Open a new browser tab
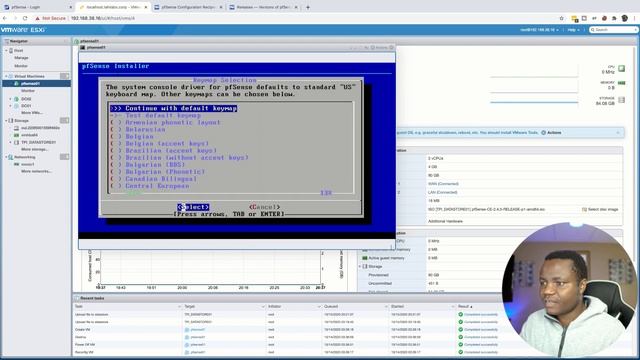 pyautogui.click(x=308, y=7)
